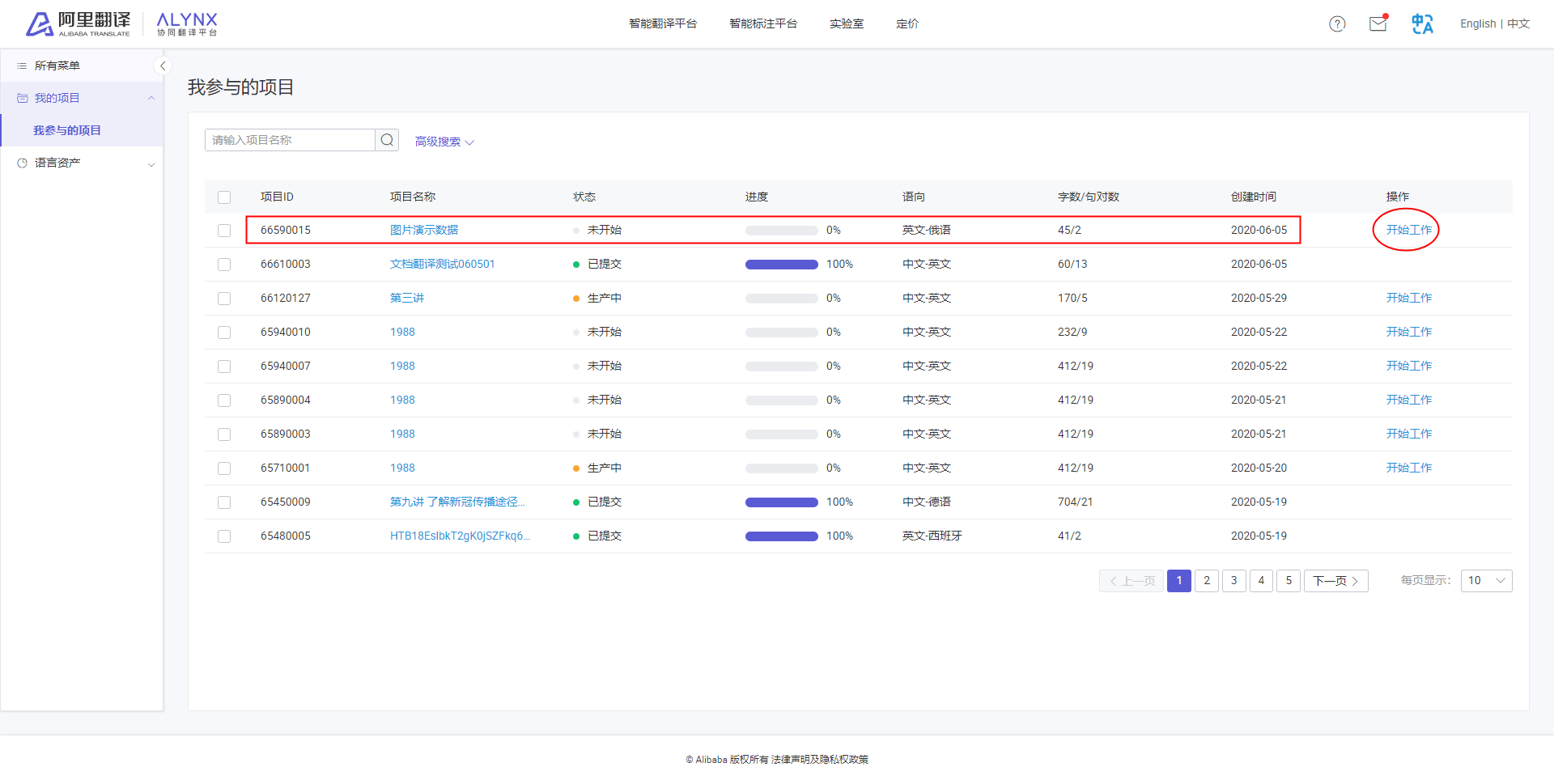Image resolution: width=1554 pixels, height=784 pixels.
Task: Go to page 4 of results
Action: (x=1261, y=581)
